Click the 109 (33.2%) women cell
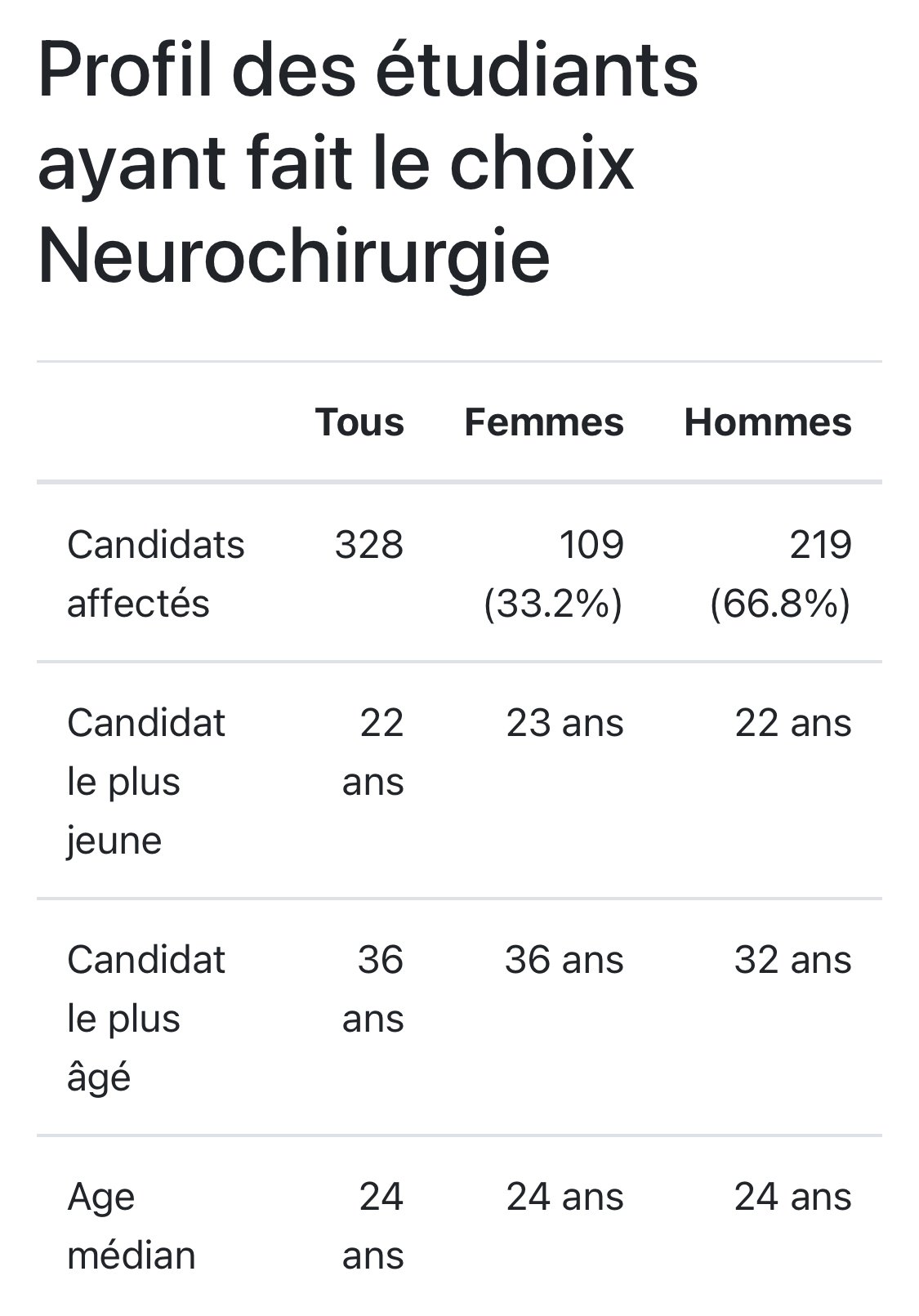919x1316 pixels. tap(554, 574)
